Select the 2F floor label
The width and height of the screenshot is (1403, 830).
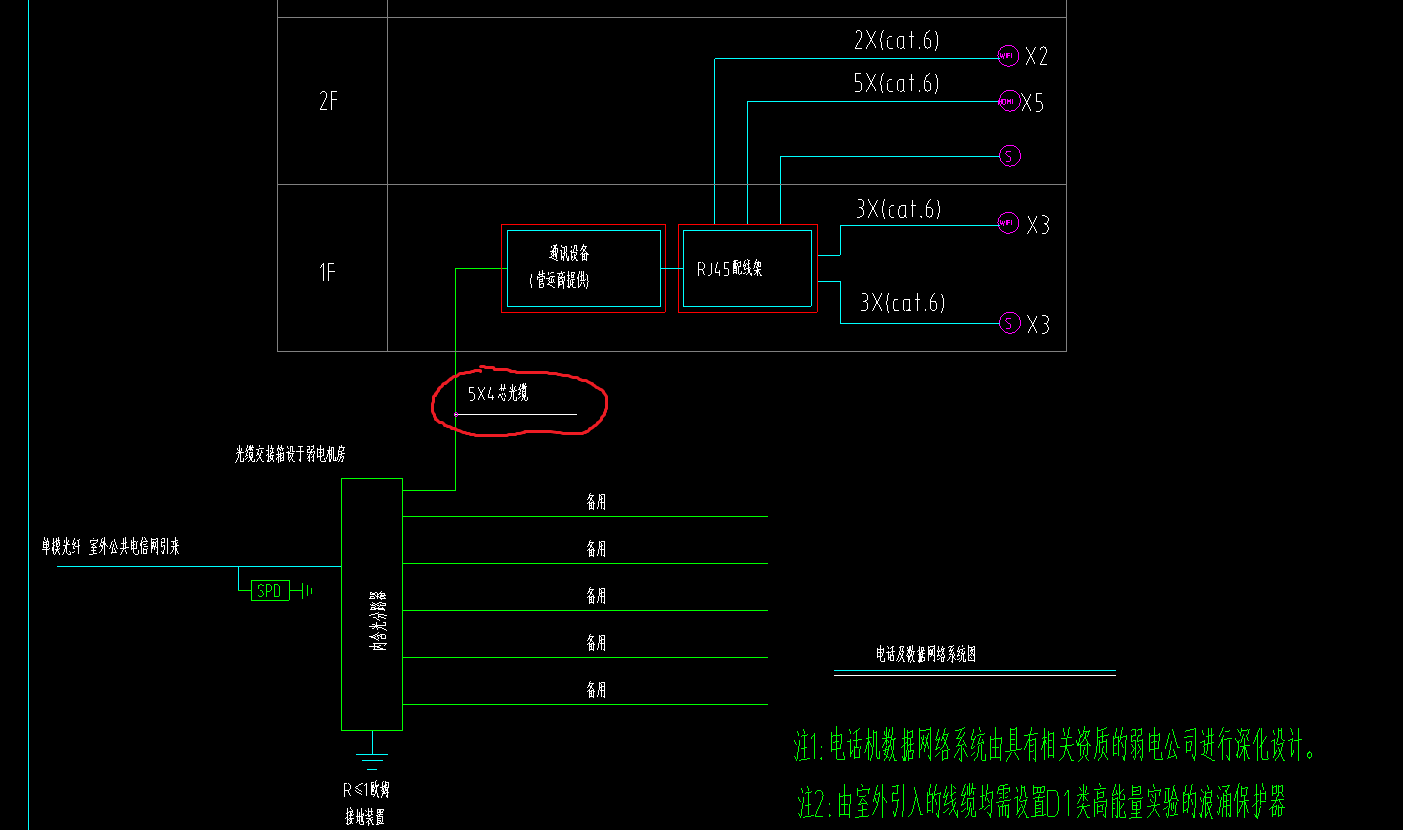328,101
